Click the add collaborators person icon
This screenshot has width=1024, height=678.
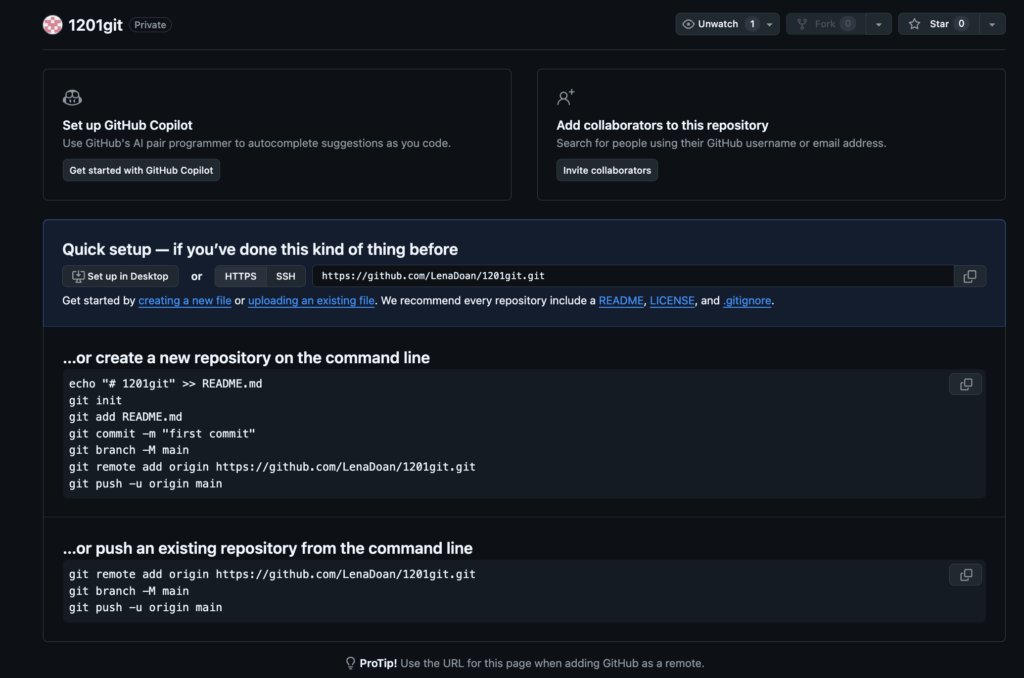tap(566, 98)
